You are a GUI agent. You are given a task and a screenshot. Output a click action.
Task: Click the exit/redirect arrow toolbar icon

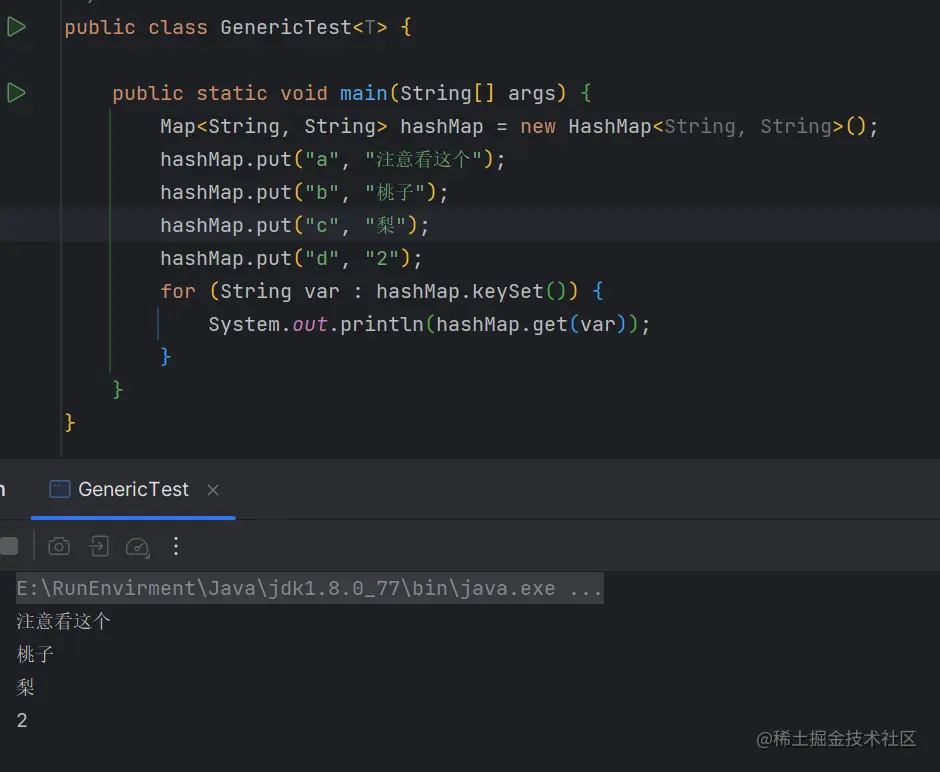click(99, 546)
